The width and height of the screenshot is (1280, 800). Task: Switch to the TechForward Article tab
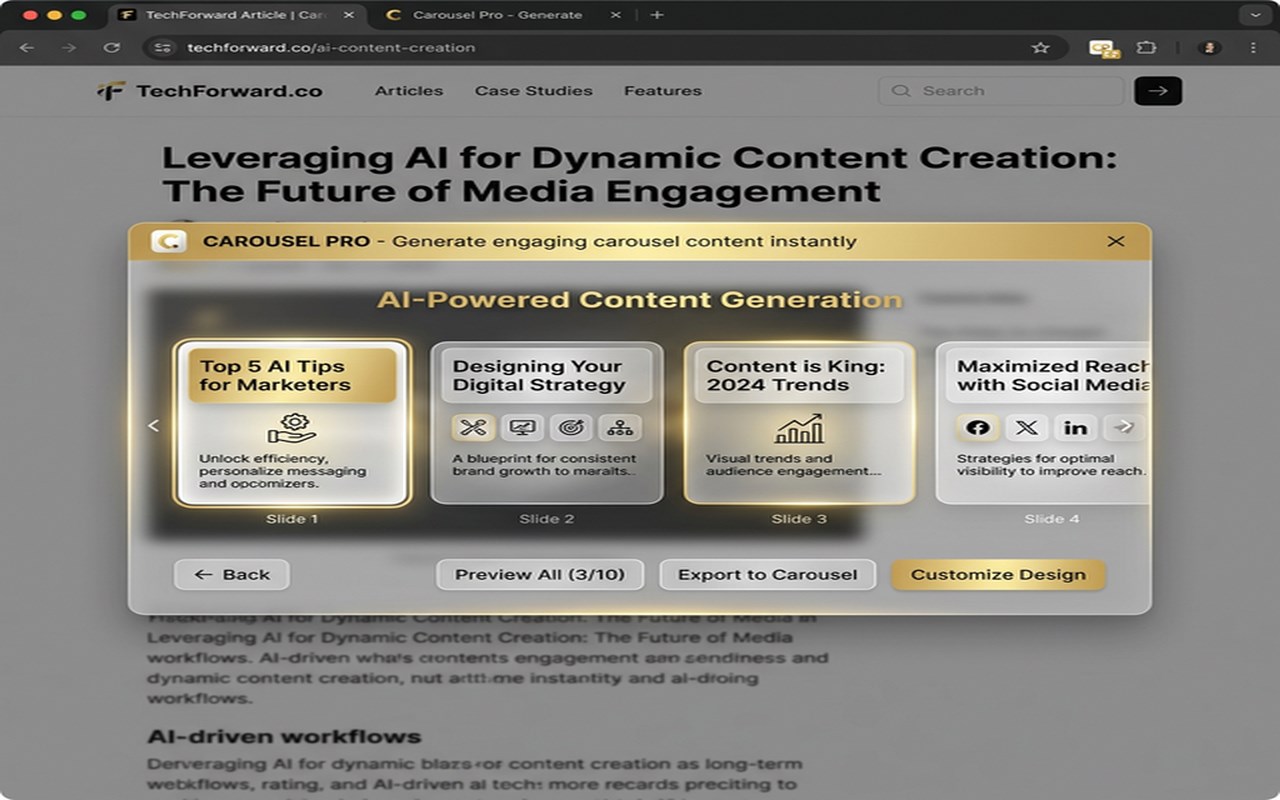tap(237, 15)
